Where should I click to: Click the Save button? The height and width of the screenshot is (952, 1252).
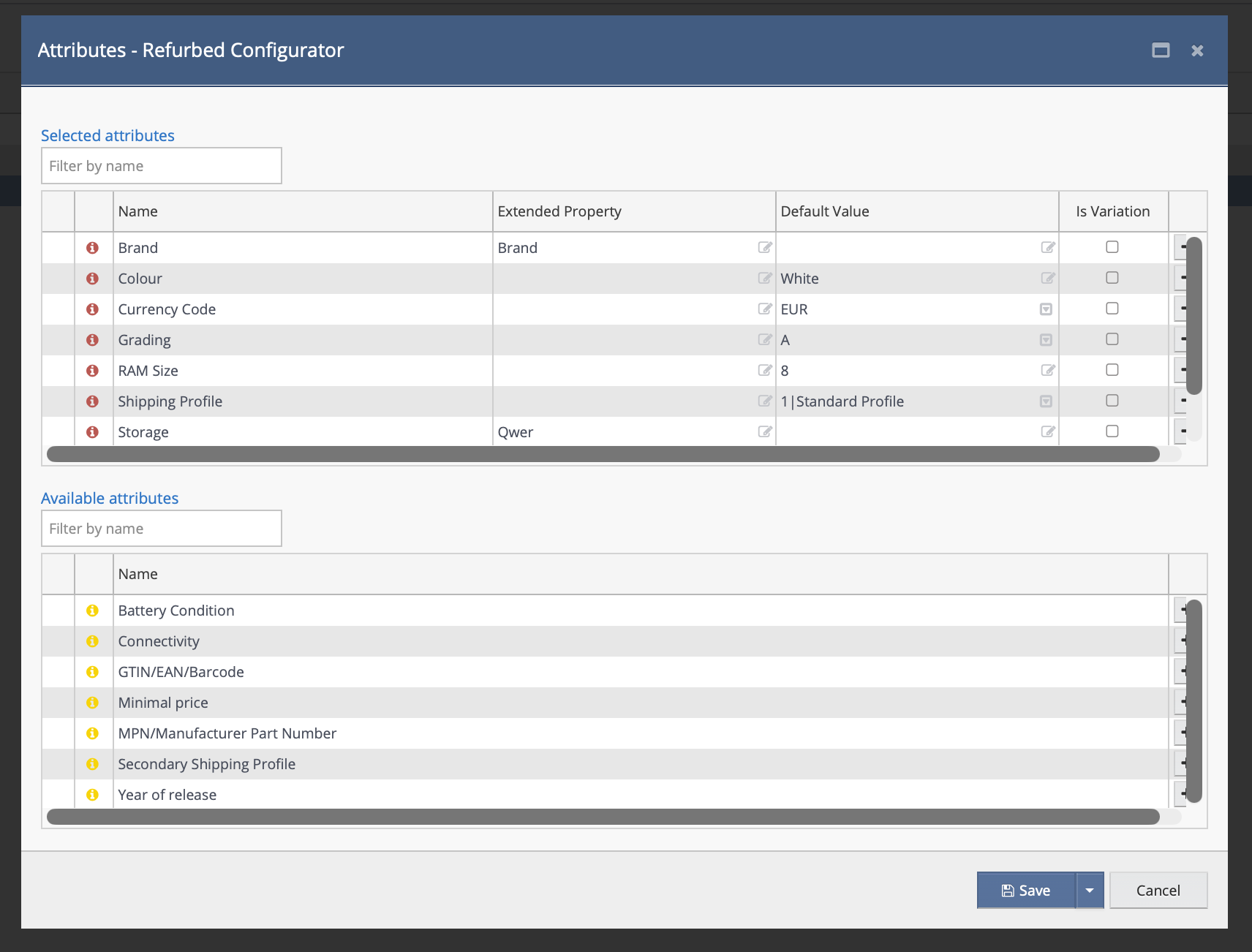(x=1026, y=891)
